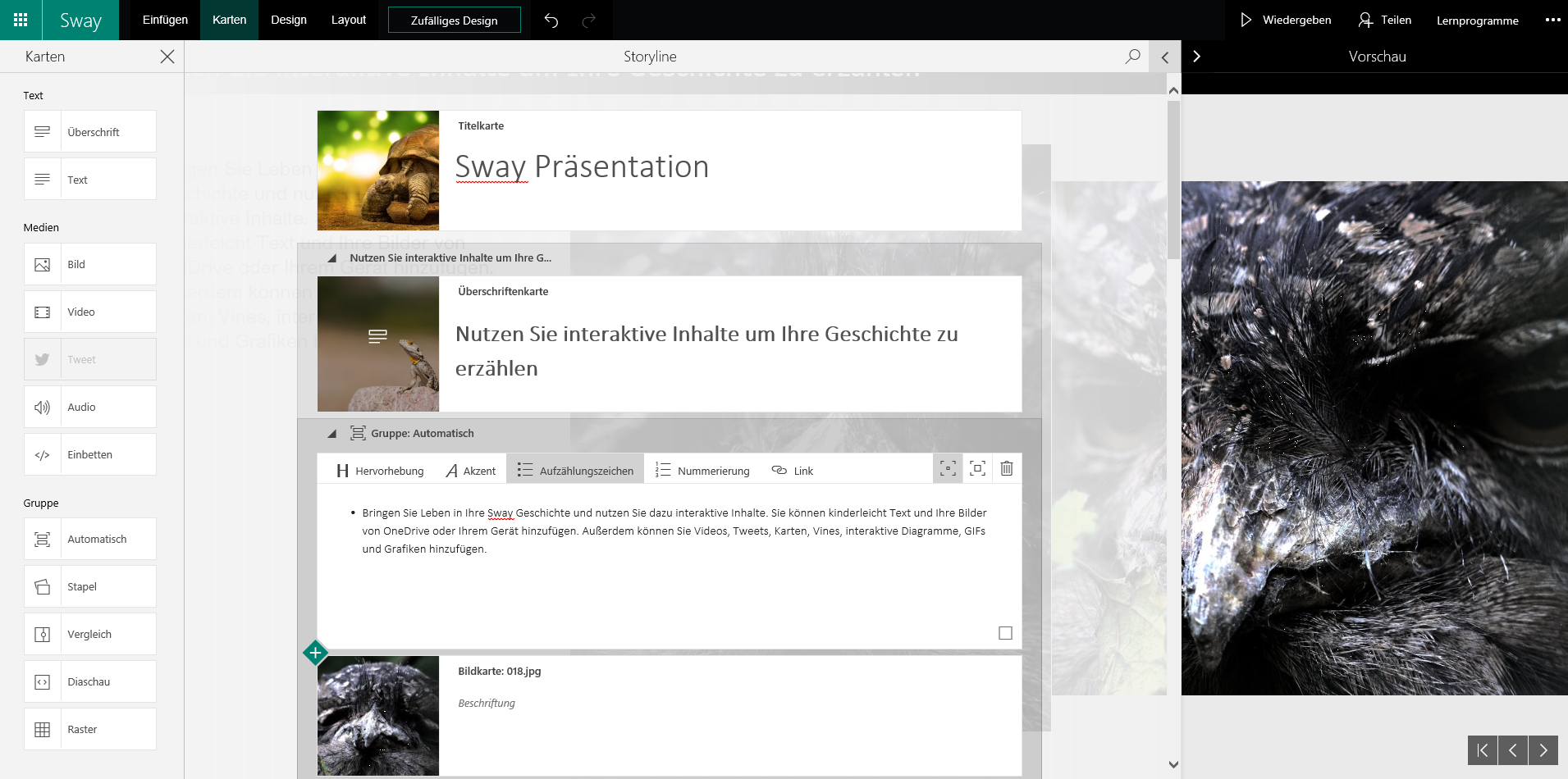The width and height of the screenshot is (1568, 779).
Task: Redo the last undone action
Action: pyautogui.click(x=588, y=20)
